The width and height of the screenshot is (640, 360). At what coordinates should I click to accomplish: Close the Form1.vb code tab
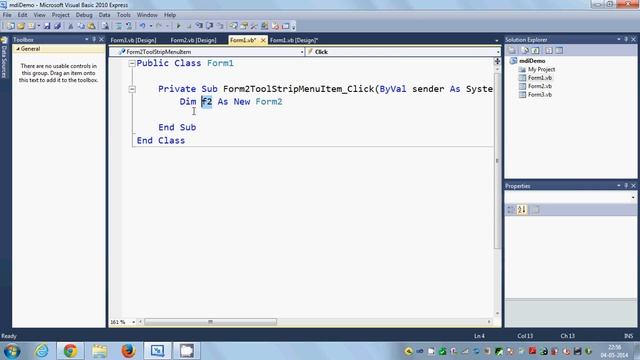tap(263, 40)
